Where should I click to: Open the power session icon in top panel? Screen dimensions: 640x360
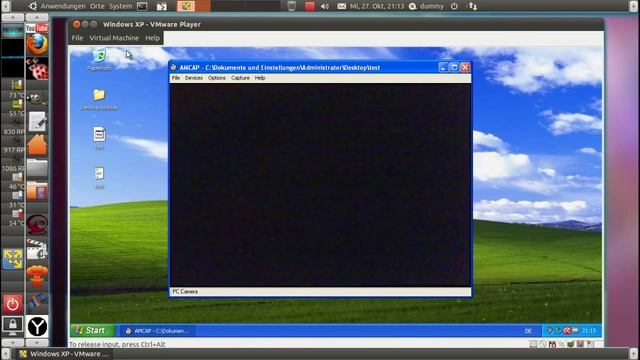point(454,6)
